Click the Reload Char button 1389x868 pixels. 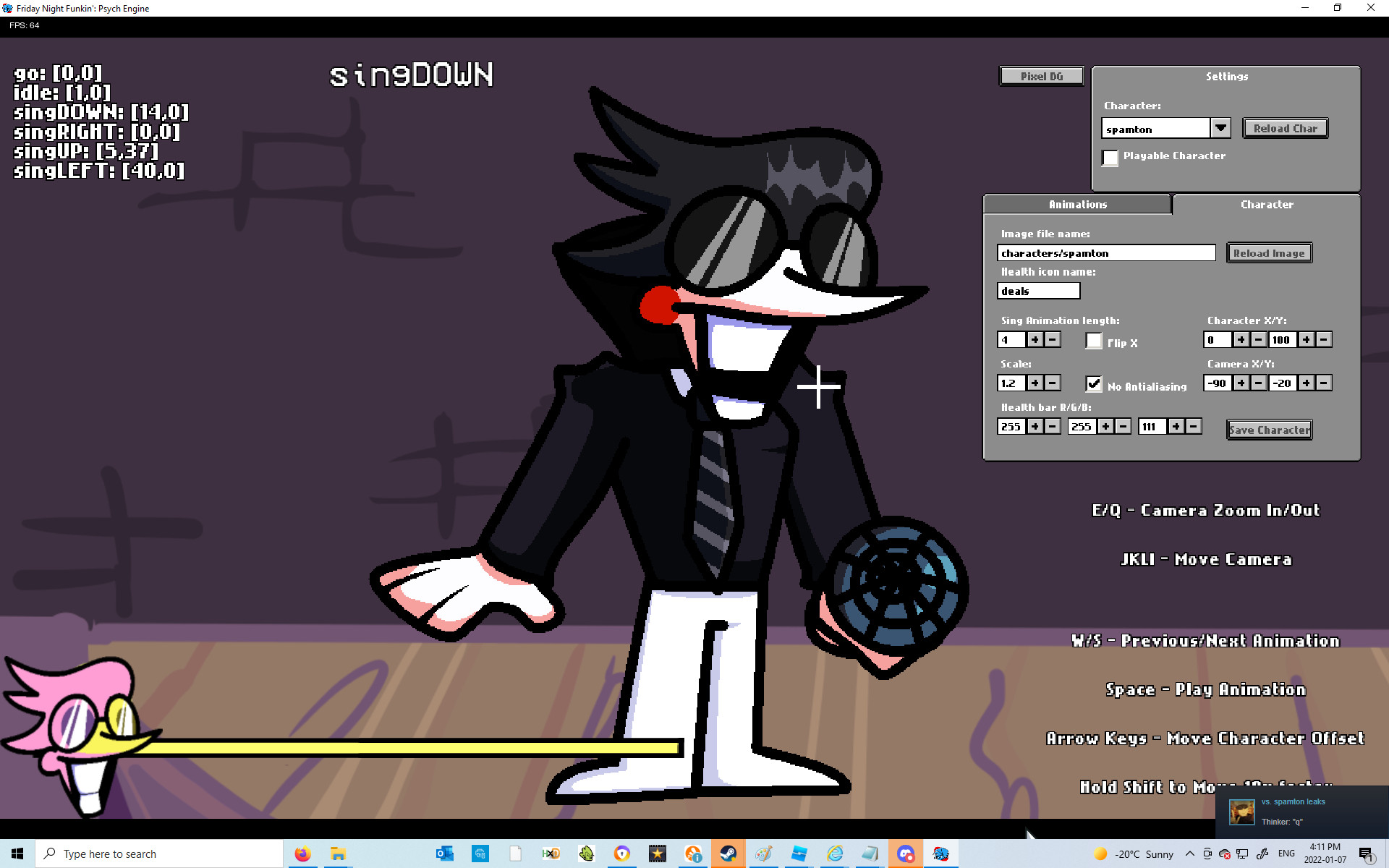tap(1286, 127)
